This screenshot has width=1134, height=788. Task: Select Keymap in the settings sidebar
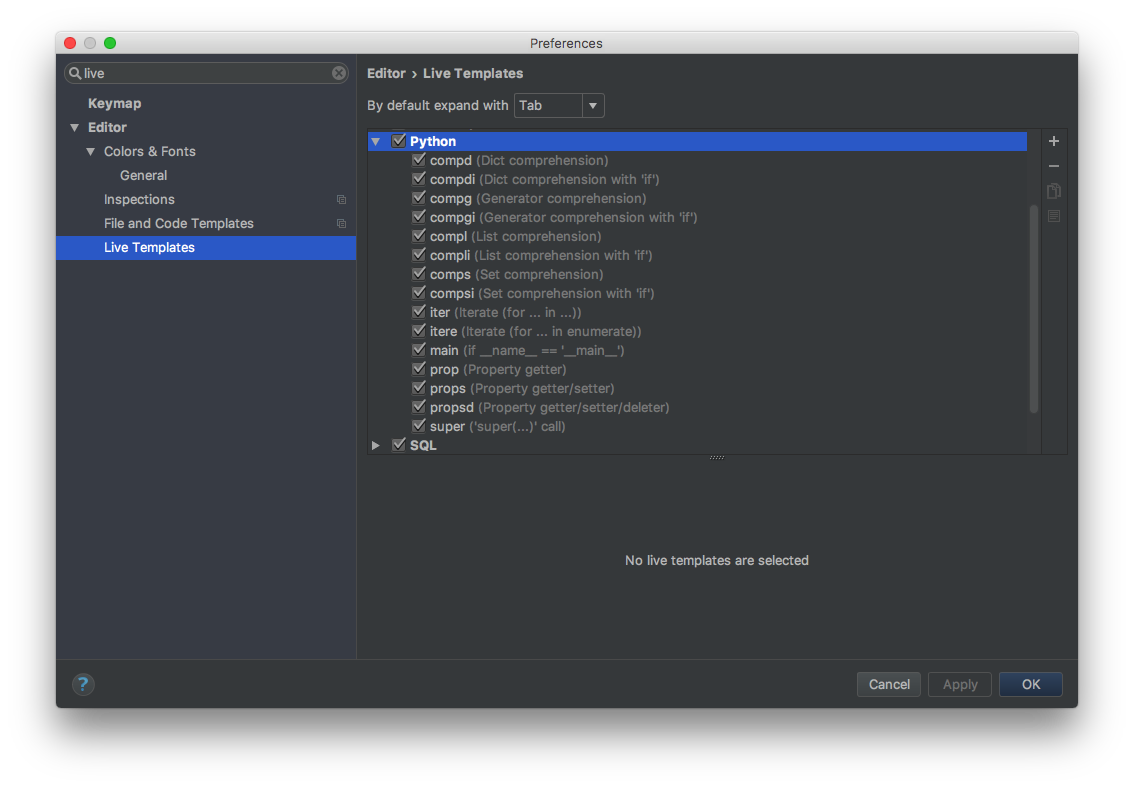click(114, 104)
